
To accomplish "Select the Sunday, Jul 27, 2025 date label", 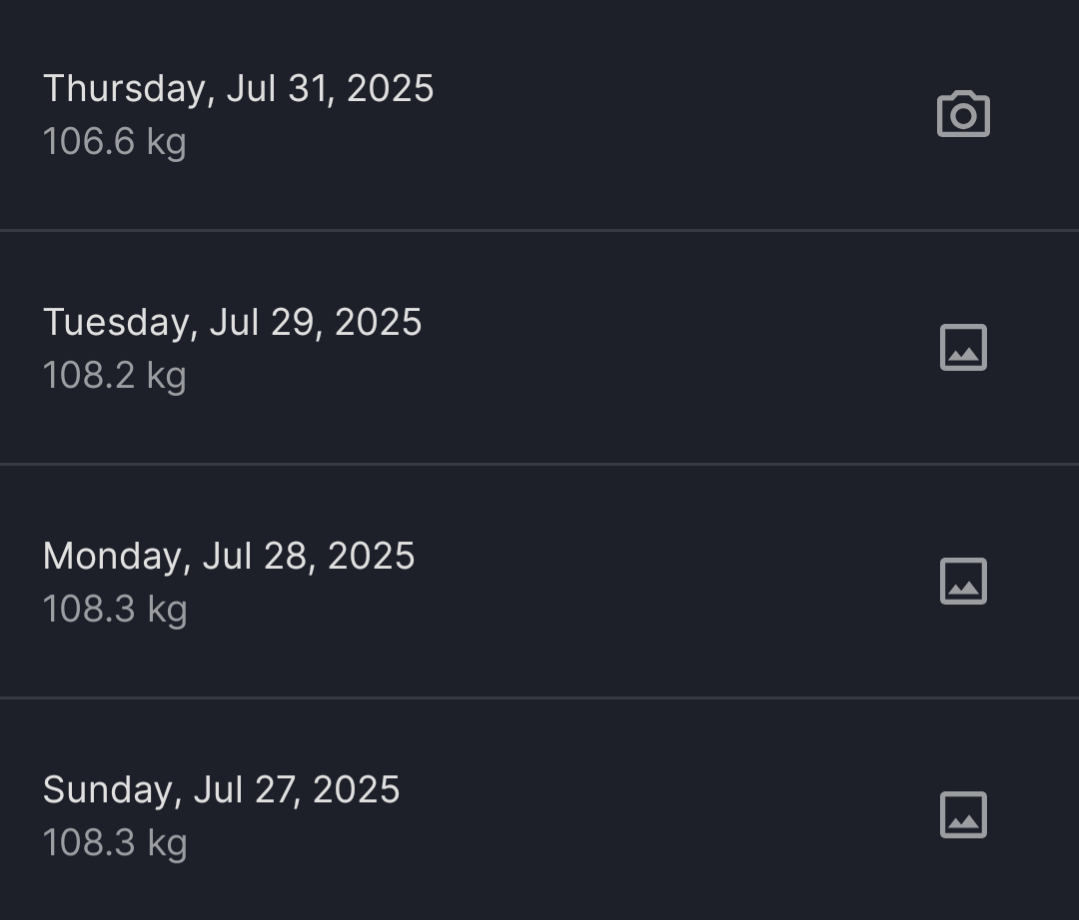I will [221, 790].
